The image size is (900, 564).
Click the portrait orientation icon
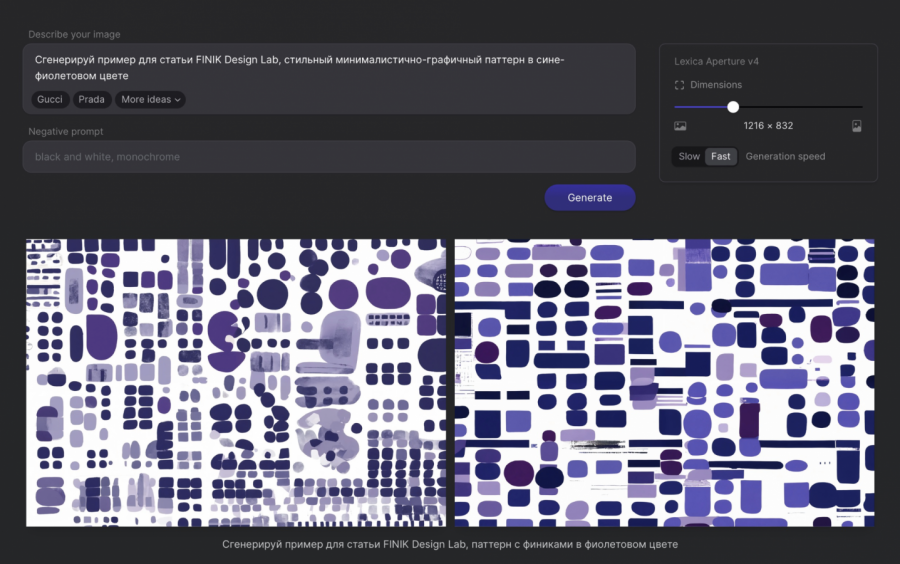pos(856,126)
